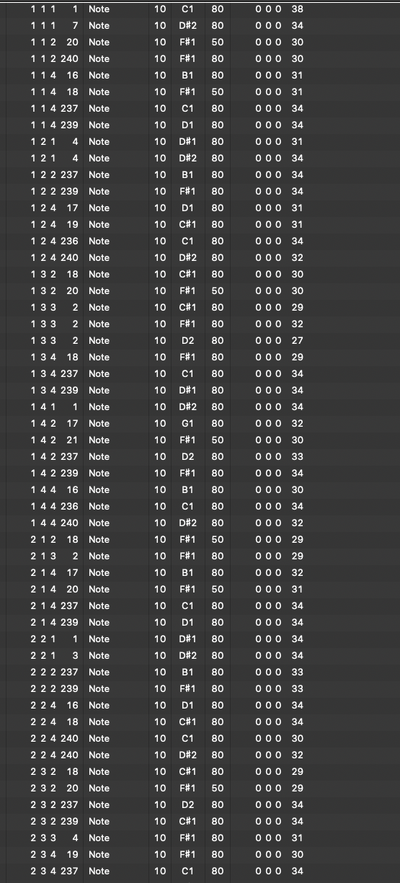Viewport: 400px width, 883px height.
Task: Select the position field 2 3 3 4
Action: [x=55, y=838]
